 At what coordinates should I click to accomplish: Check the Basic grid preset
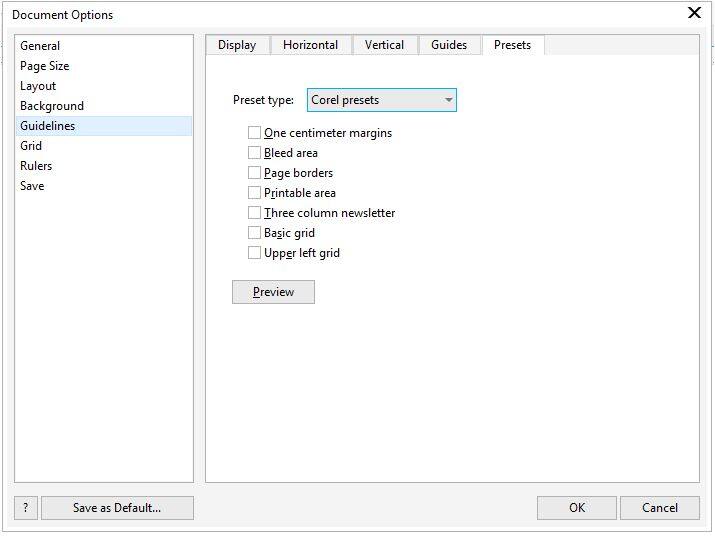255,233
